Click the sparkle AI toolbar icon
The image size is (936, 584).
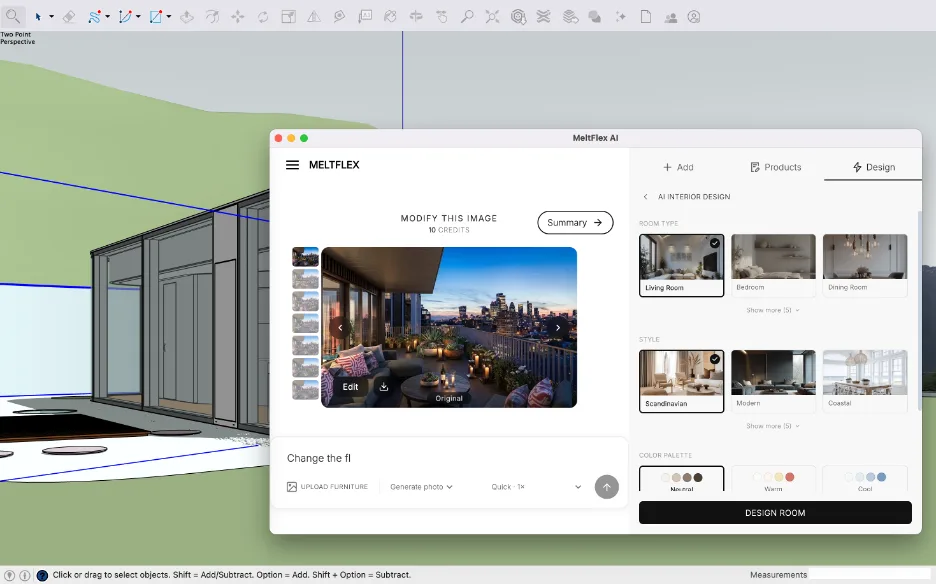click(620, 17)
